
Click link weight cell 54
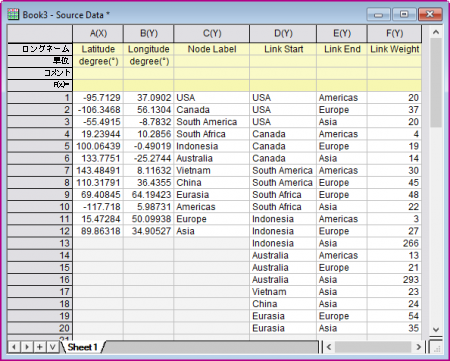pyautogui.click(x=394, y=316)
